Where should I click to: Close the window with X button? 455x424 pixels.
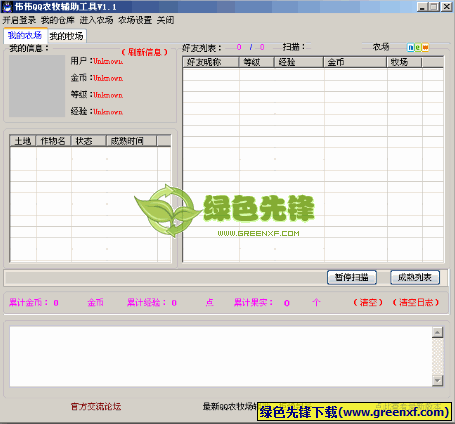click(x=446, y=7)
